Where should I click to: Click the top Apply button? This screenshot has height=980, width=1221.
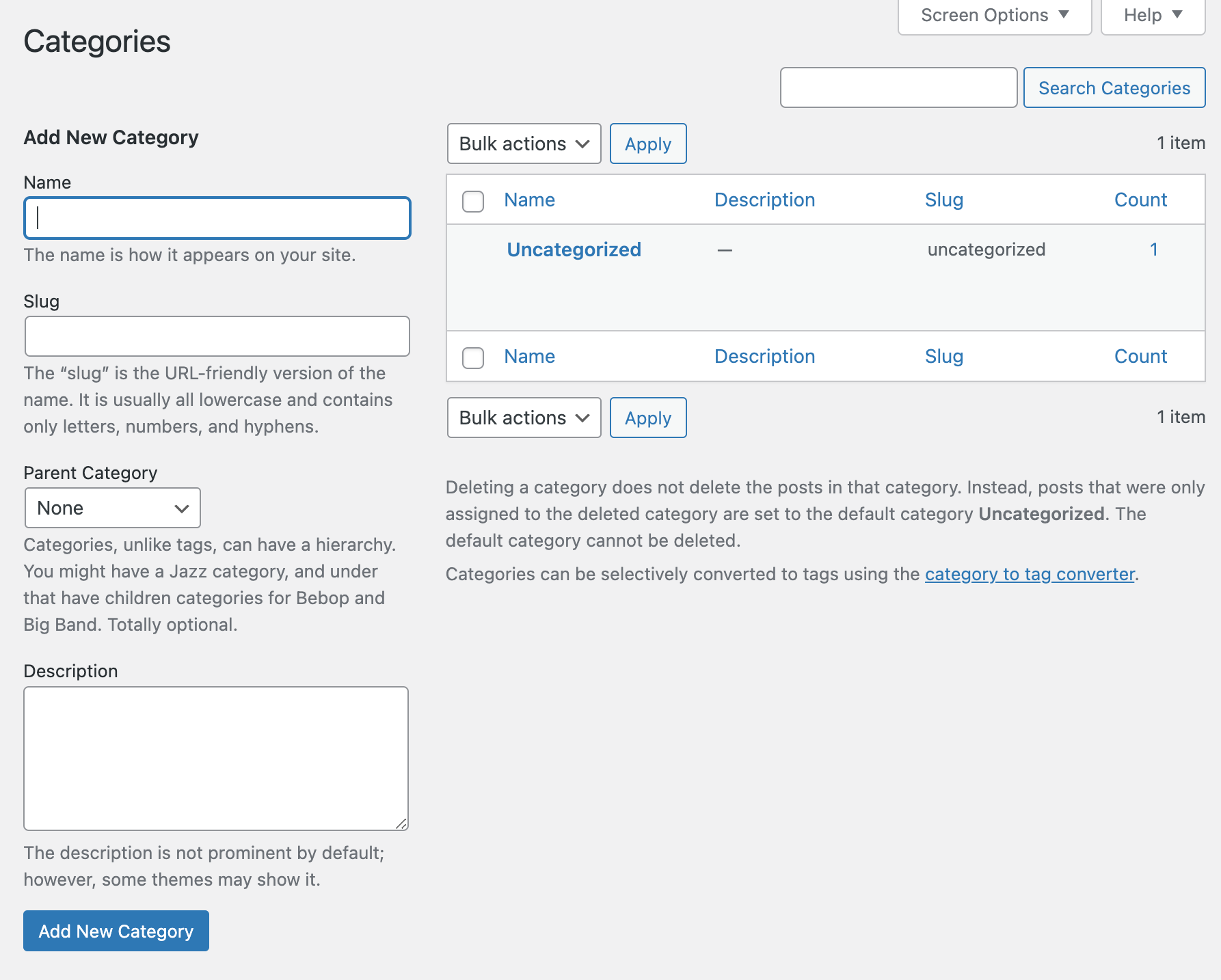tap(648, 144)
